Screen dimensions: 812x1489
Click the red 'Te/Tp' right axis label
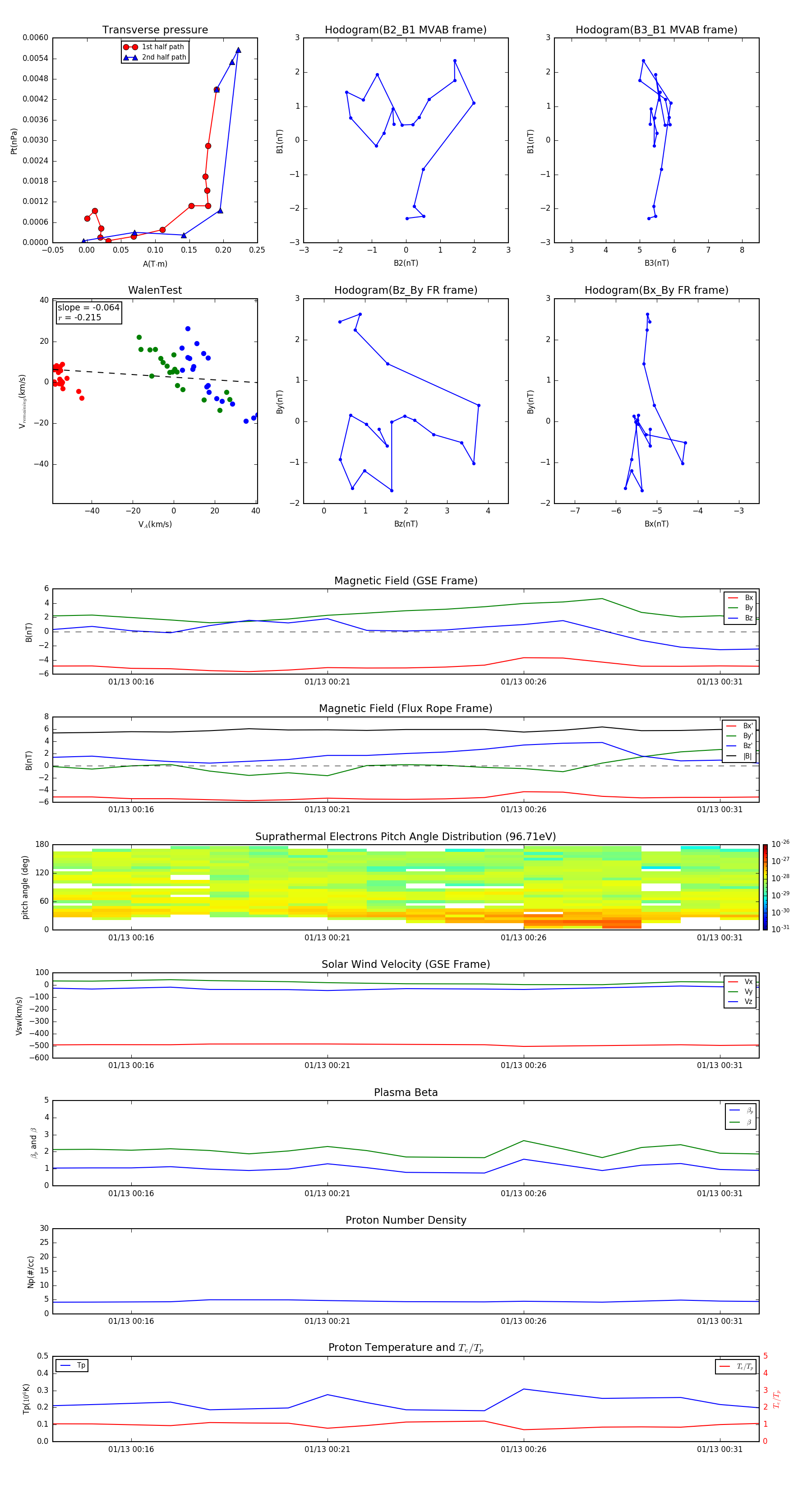point(777,1399)
